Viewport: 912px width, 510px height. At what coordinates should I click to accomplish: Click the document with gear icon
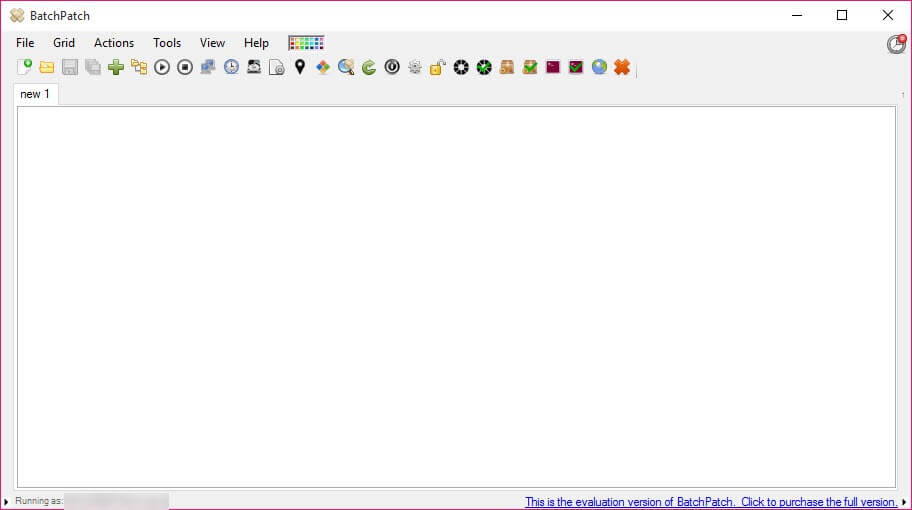coord(277,67)
